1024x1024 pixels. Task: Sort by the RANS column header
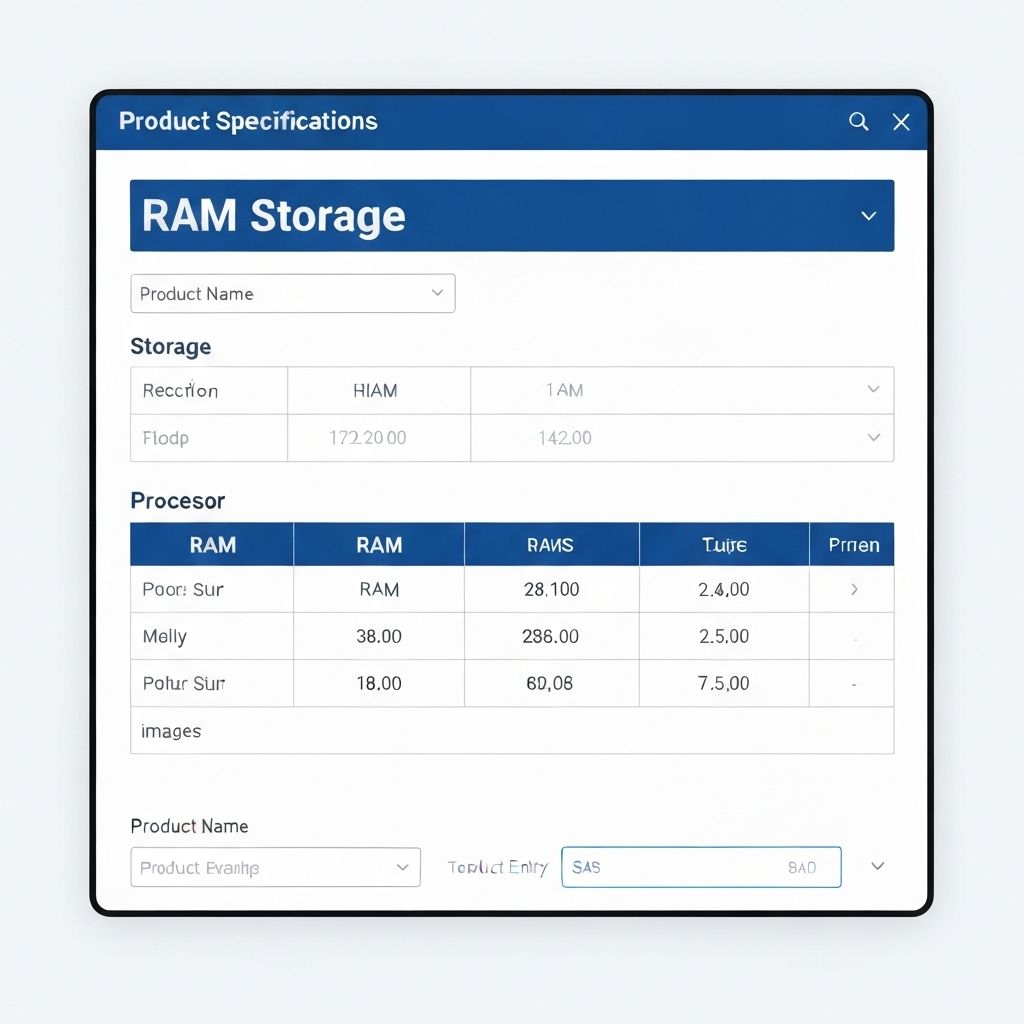pos(551,545)
